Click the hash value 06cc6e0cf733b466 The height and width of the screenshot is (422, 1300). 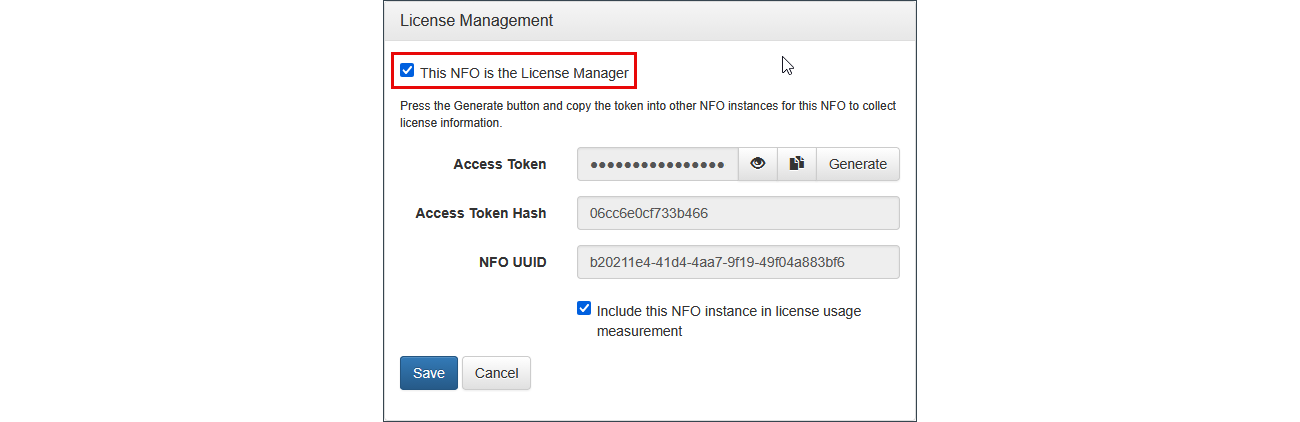click(649, 213)
